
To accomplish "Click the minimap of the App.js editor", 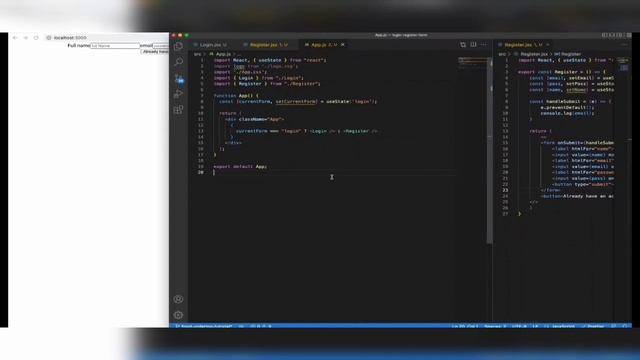I will [472, 63].
